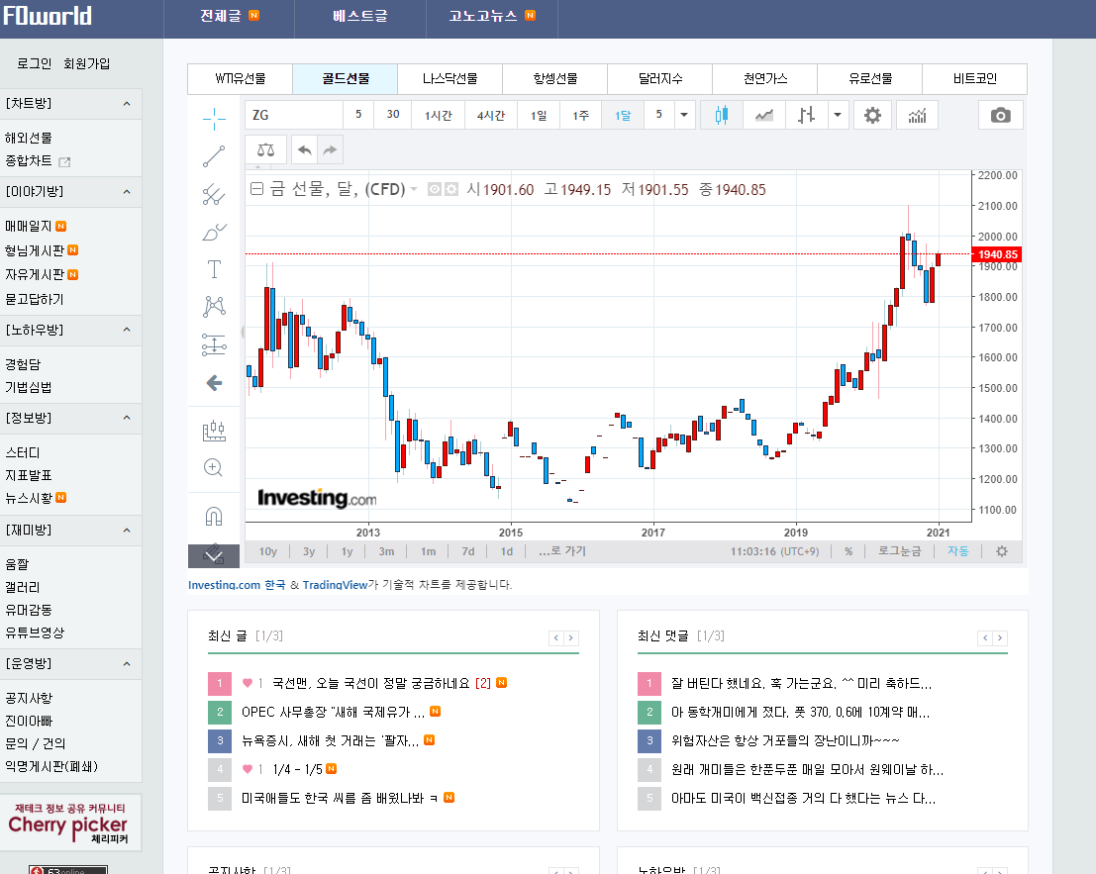The image size is (1096, 874).
Task: Collapse the [정보방] sidebar section
Action: [127, 417]
